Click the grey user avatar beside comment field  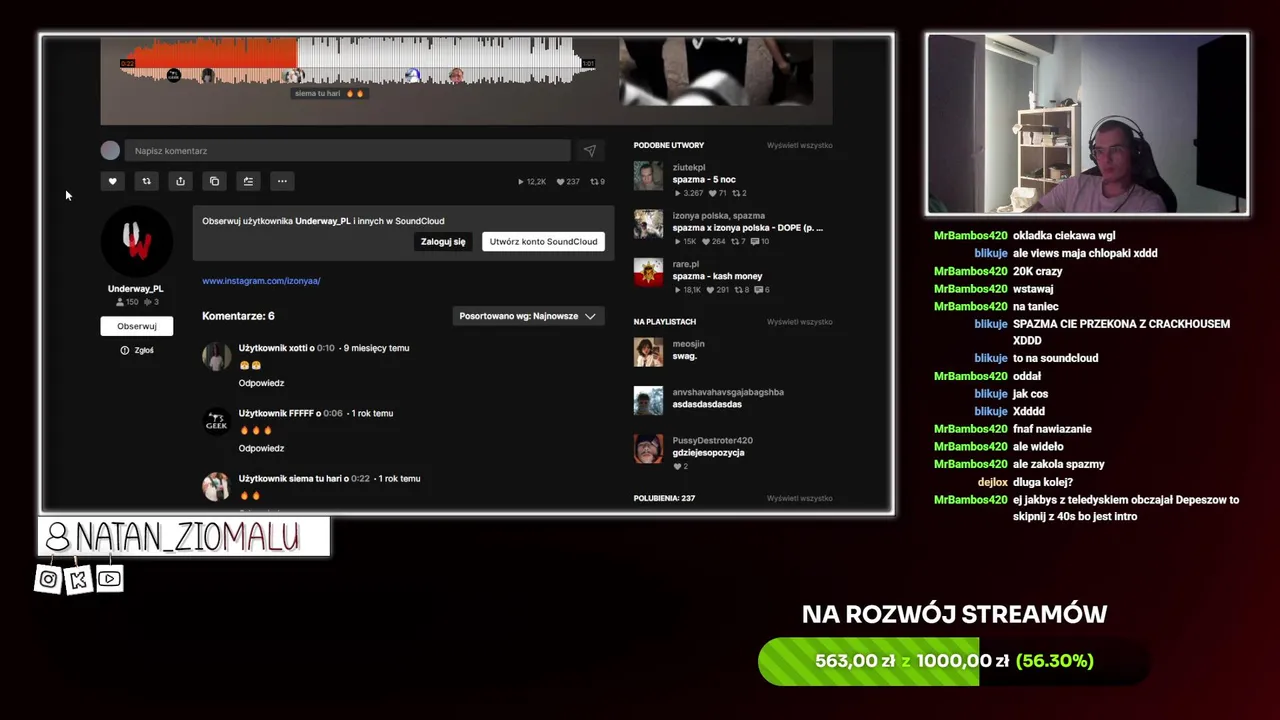[x=110, y=150]
